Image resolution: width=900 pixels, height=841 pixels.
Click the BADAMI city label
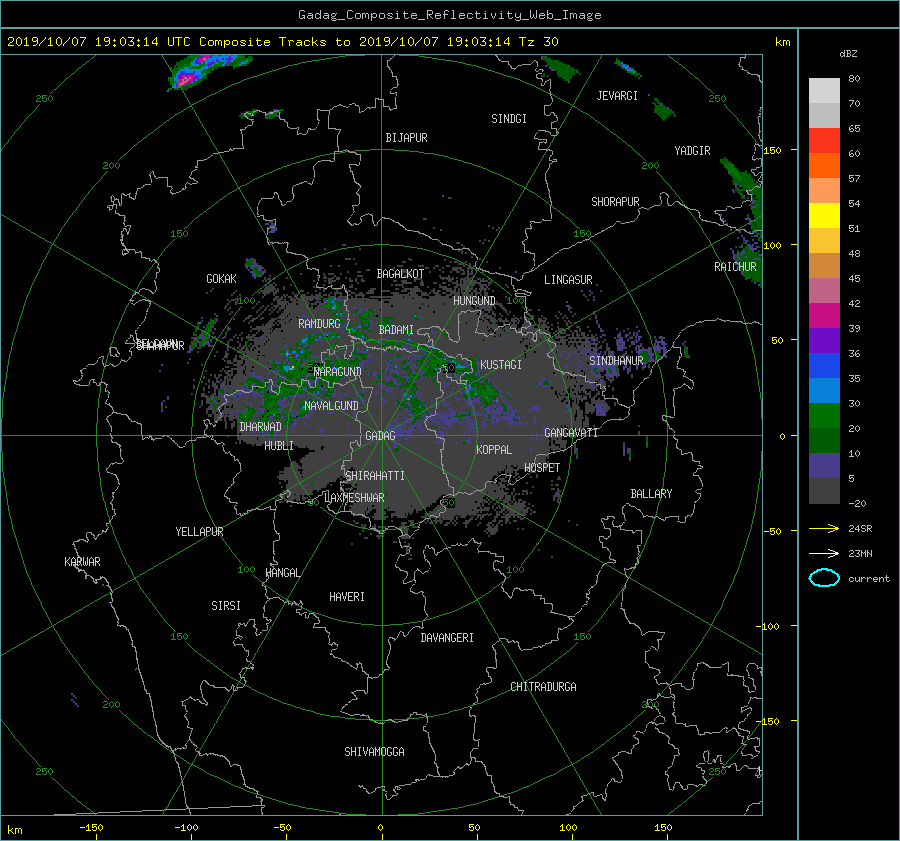(x=396, y=330)
